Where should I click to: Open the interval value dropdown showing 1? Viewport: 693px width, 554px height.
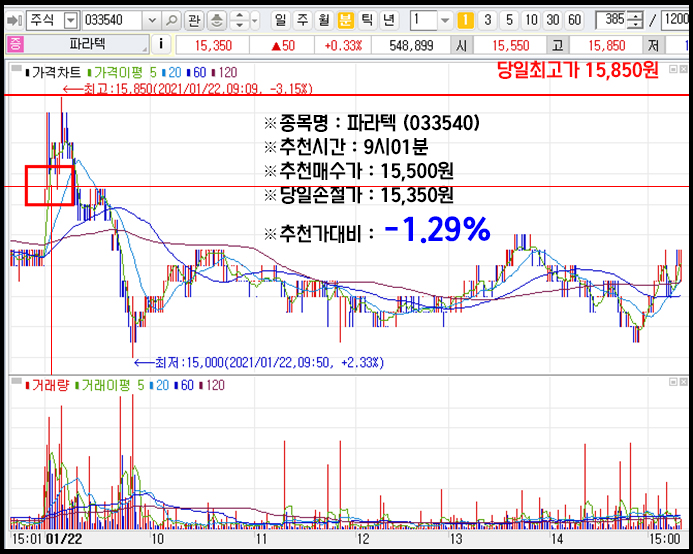pos(445,20)
